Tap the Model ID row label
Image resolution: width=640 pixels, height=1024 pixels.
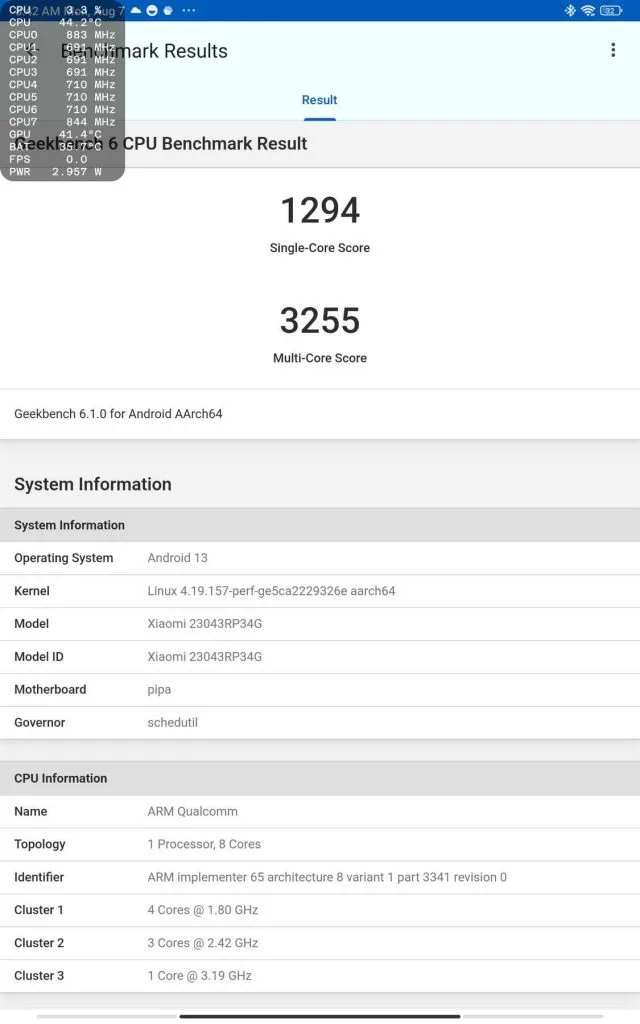[x=39, y=657]
